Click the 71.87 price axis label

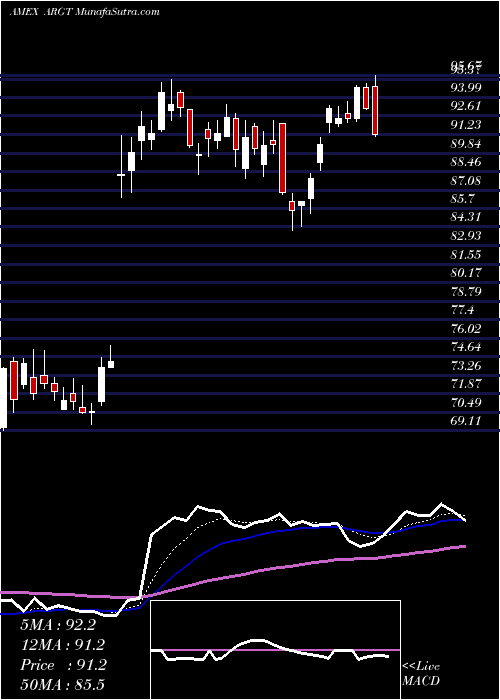click(466, 384)
